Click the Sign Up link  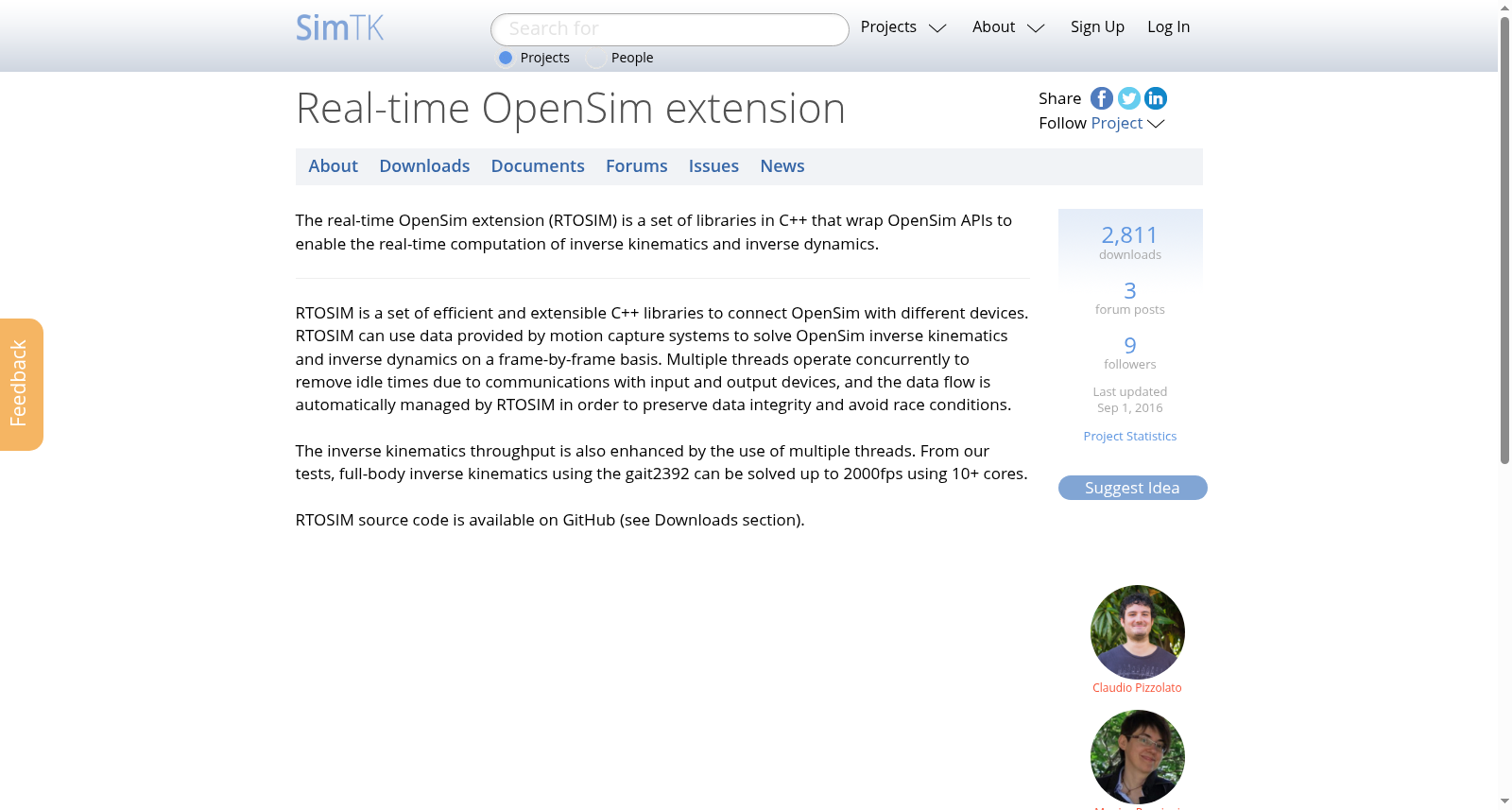(x=1097, y=27)
